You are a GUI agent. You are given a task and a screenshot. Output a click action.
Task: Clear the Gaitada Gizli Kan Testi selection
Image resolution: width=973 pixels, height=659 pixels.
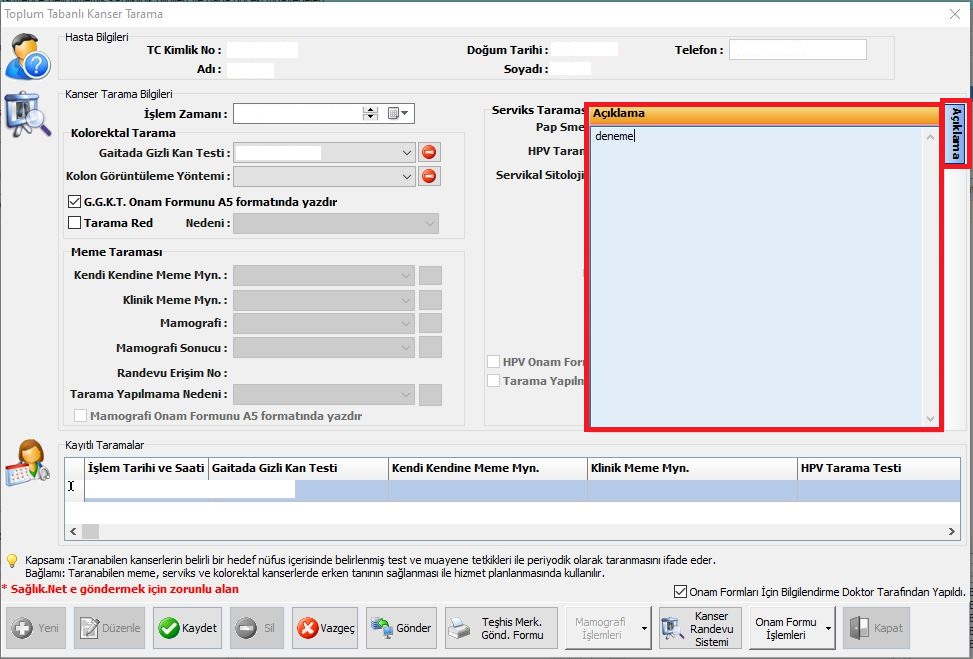[429, 153]
